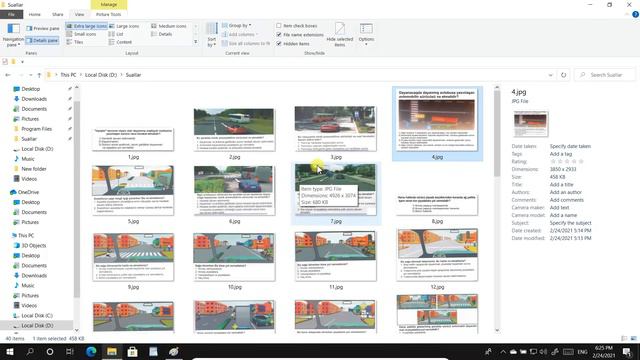Expand the layout gallery more arrow
Image resolution: width=640 pixels, height=360 pixels.
pyautogui.click(x=196, y=42)
